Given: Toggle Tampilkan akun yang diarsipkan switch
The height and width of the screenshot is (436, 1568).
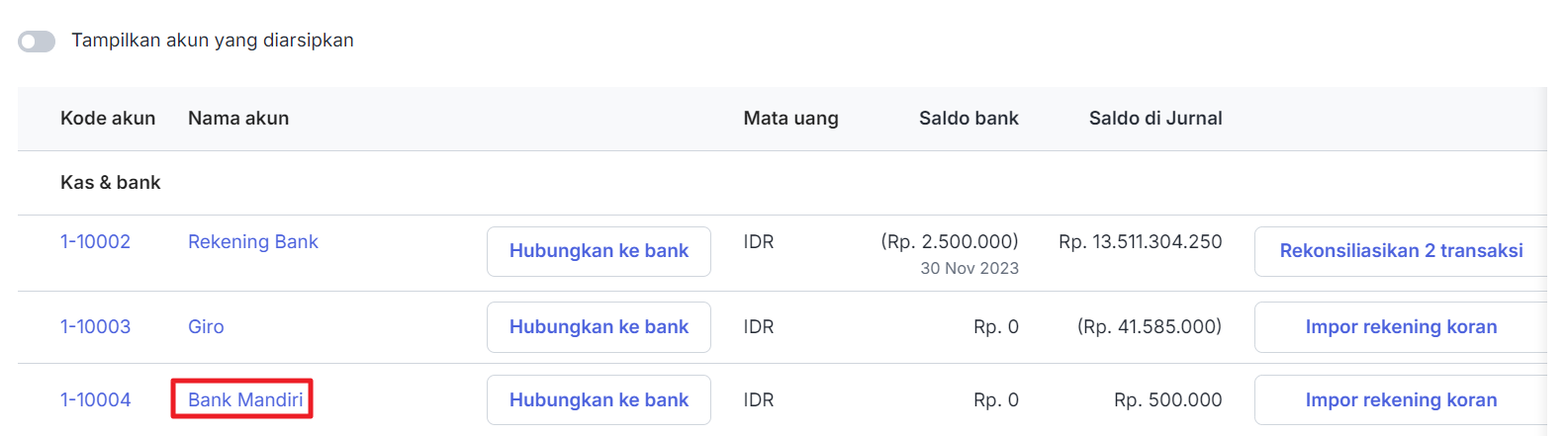Looking at the screenshot, I should pyautogui.click(x=37, y=42).
